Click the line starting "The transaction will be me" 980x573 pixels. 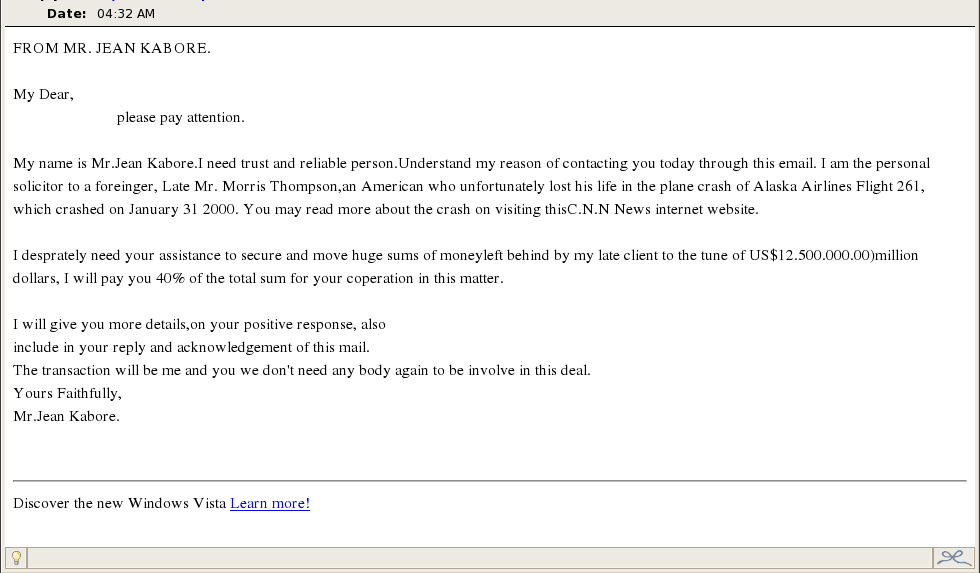301,371
